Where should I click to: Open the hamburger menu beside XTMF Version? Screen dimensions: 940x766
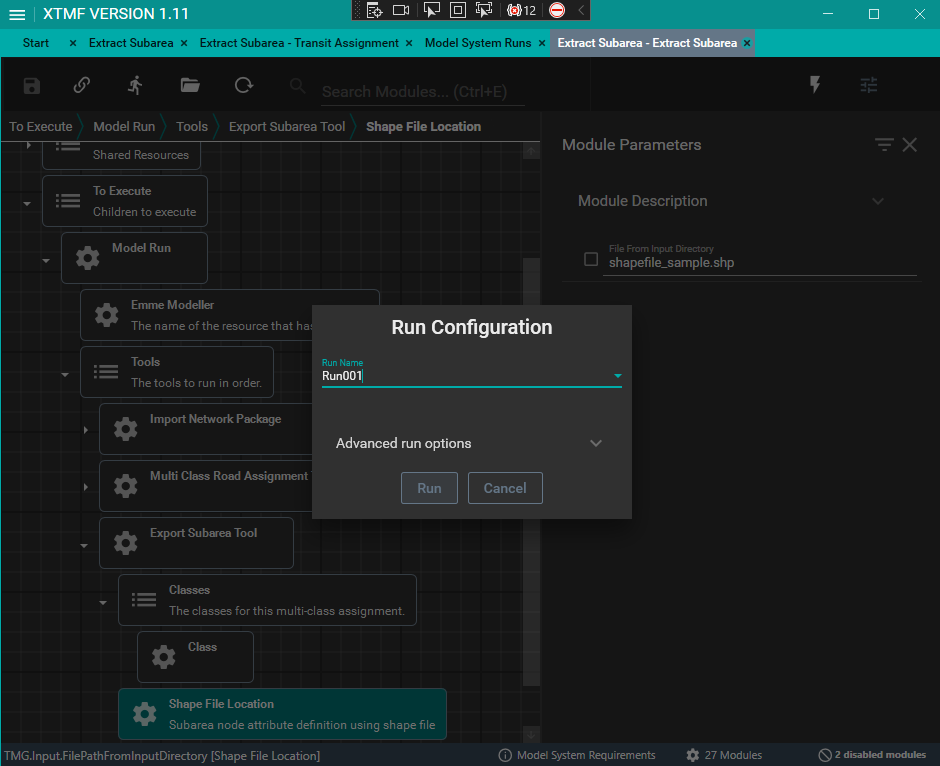[17, 14]
